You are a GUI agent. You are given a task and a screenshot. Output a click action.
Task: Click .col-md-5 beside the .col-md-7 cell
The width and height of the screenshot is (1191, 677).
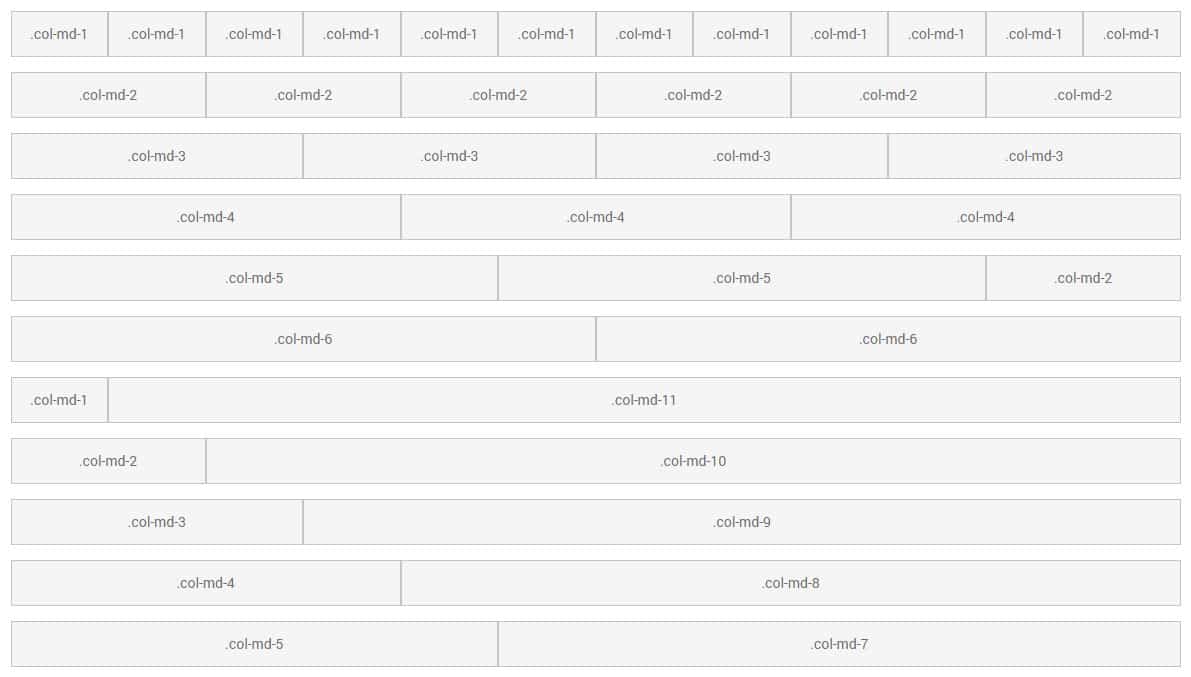pos(254,644)
